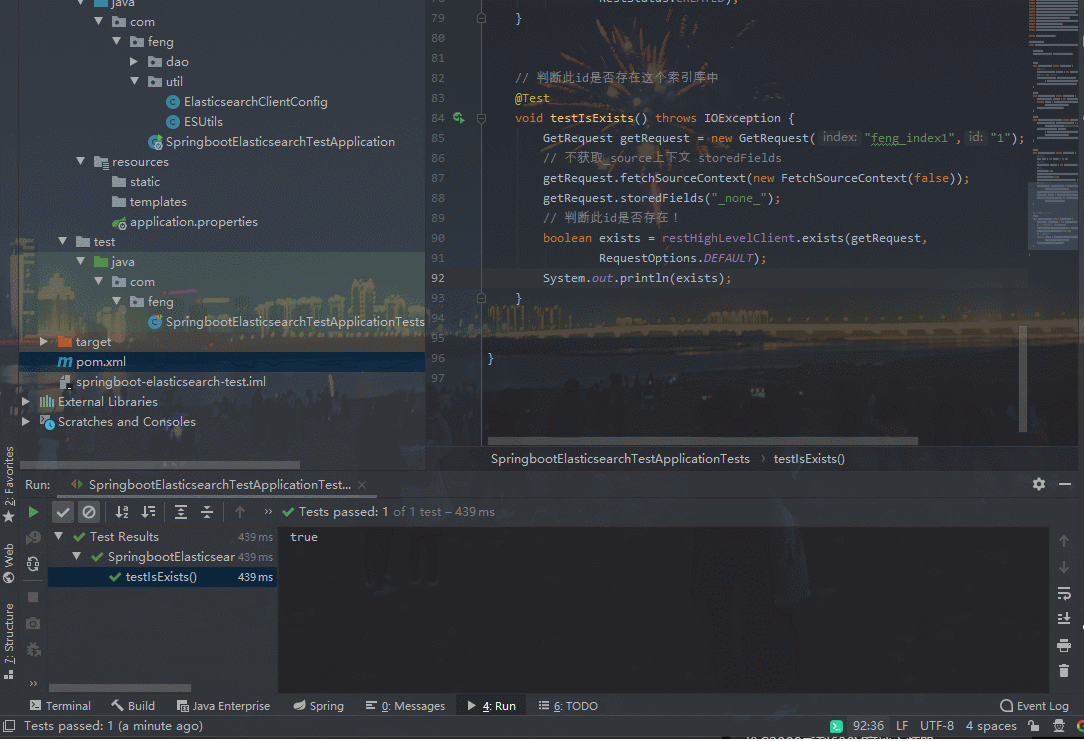The width and height of the screenshot is (1084, 741).
Task: Open the Messages tool window
Action: tap(405, 706)
